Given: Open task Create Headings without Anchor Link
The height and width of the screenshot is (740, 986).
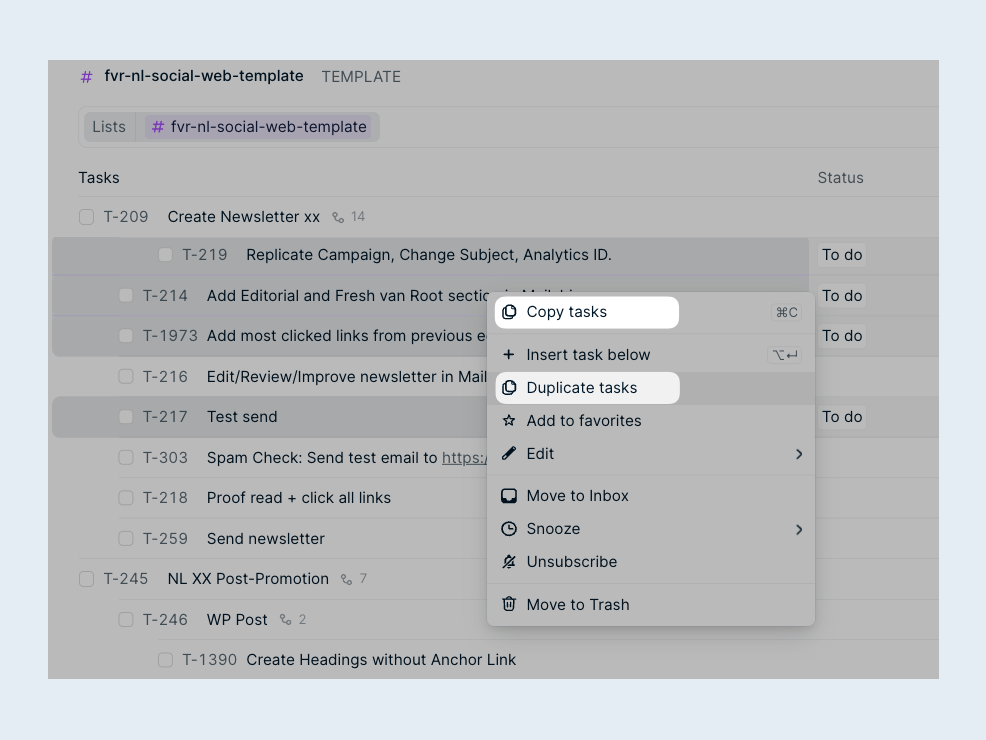Looking at the screenshot, I should point(381,660).
